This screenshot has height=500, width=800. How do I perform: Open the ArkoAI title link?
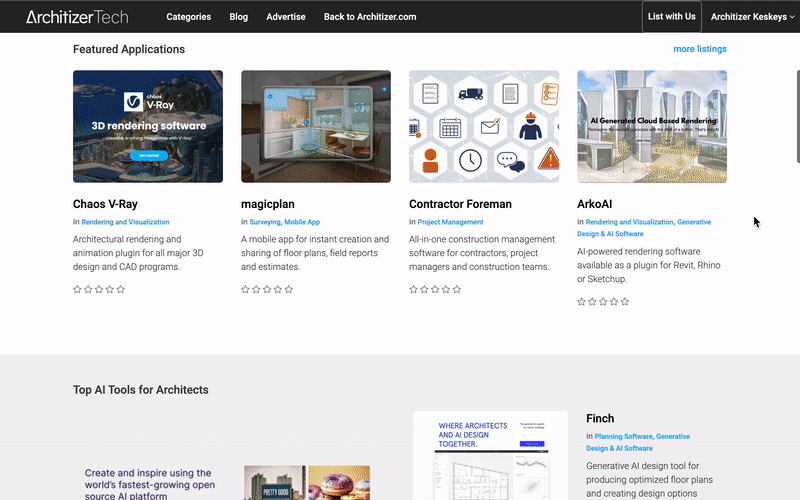point(594,204)
